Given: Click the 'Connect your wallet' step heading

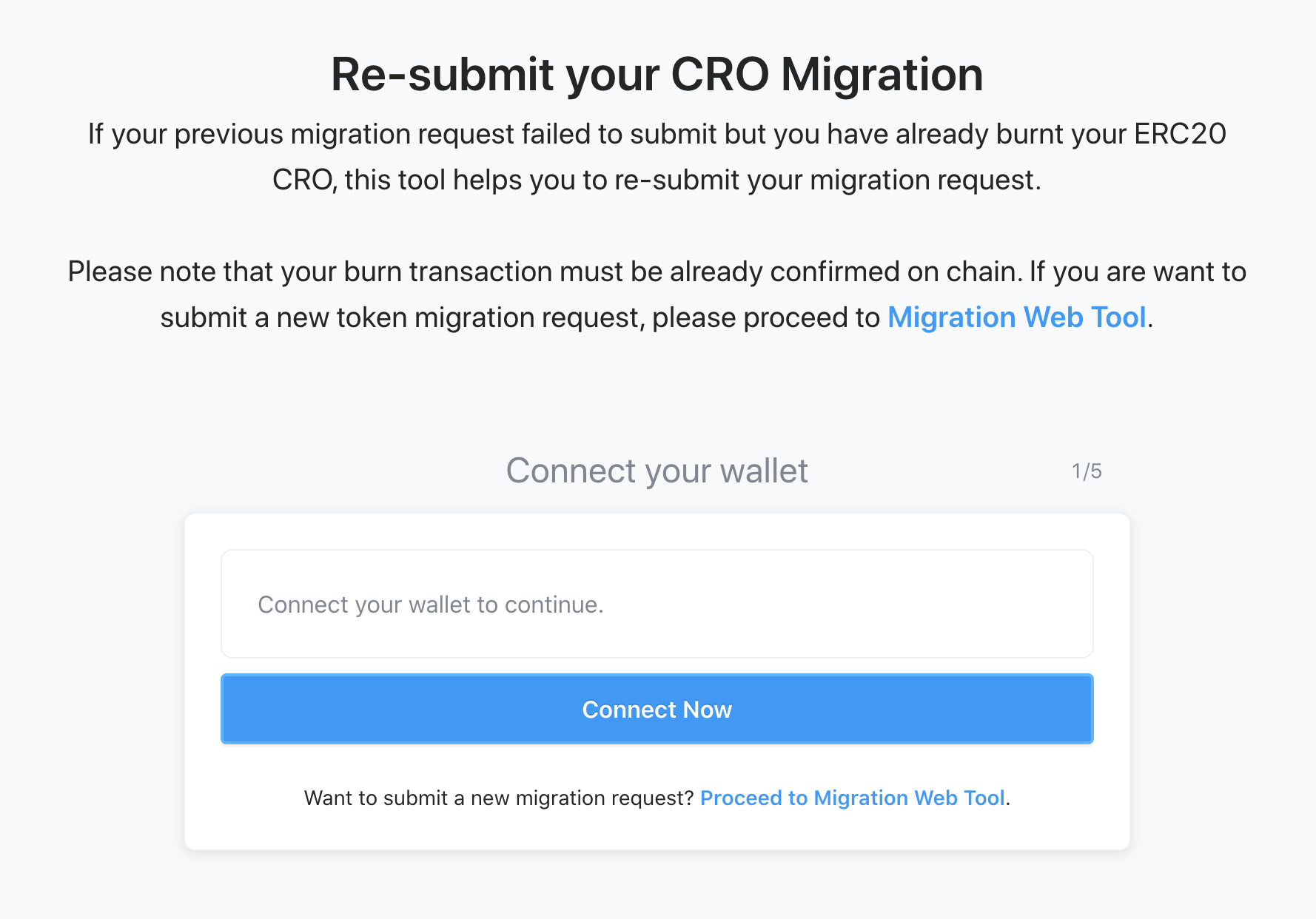Looking at the screenshot, I should pyautogui.click(x=657, y=471).
